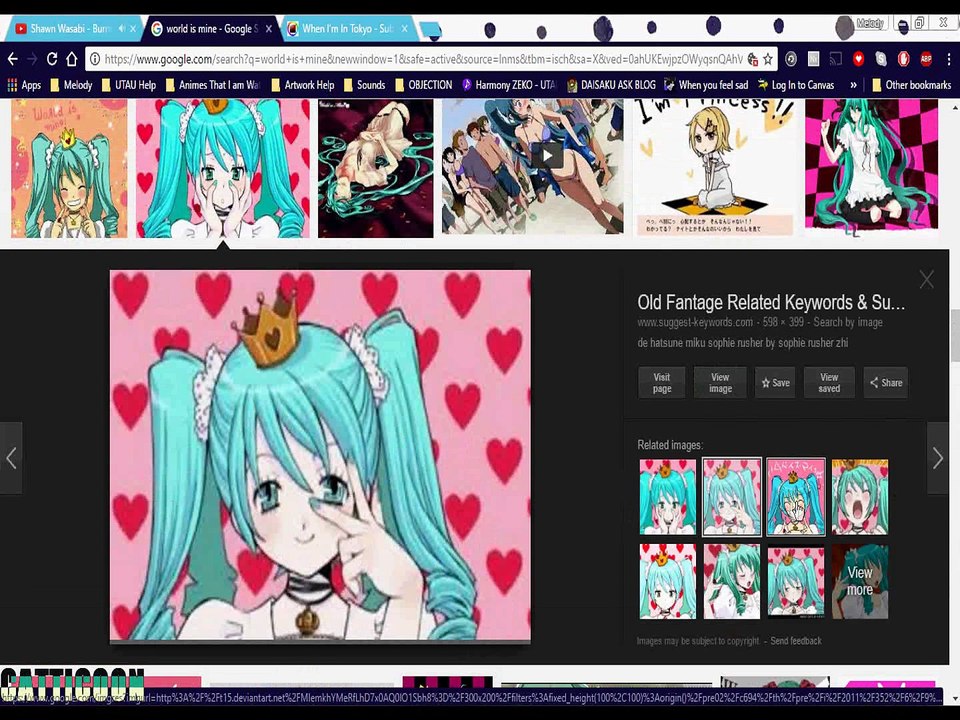Click the View saved button
The height and width of the screenshot is (720, 960).
[x=829, y=383]
